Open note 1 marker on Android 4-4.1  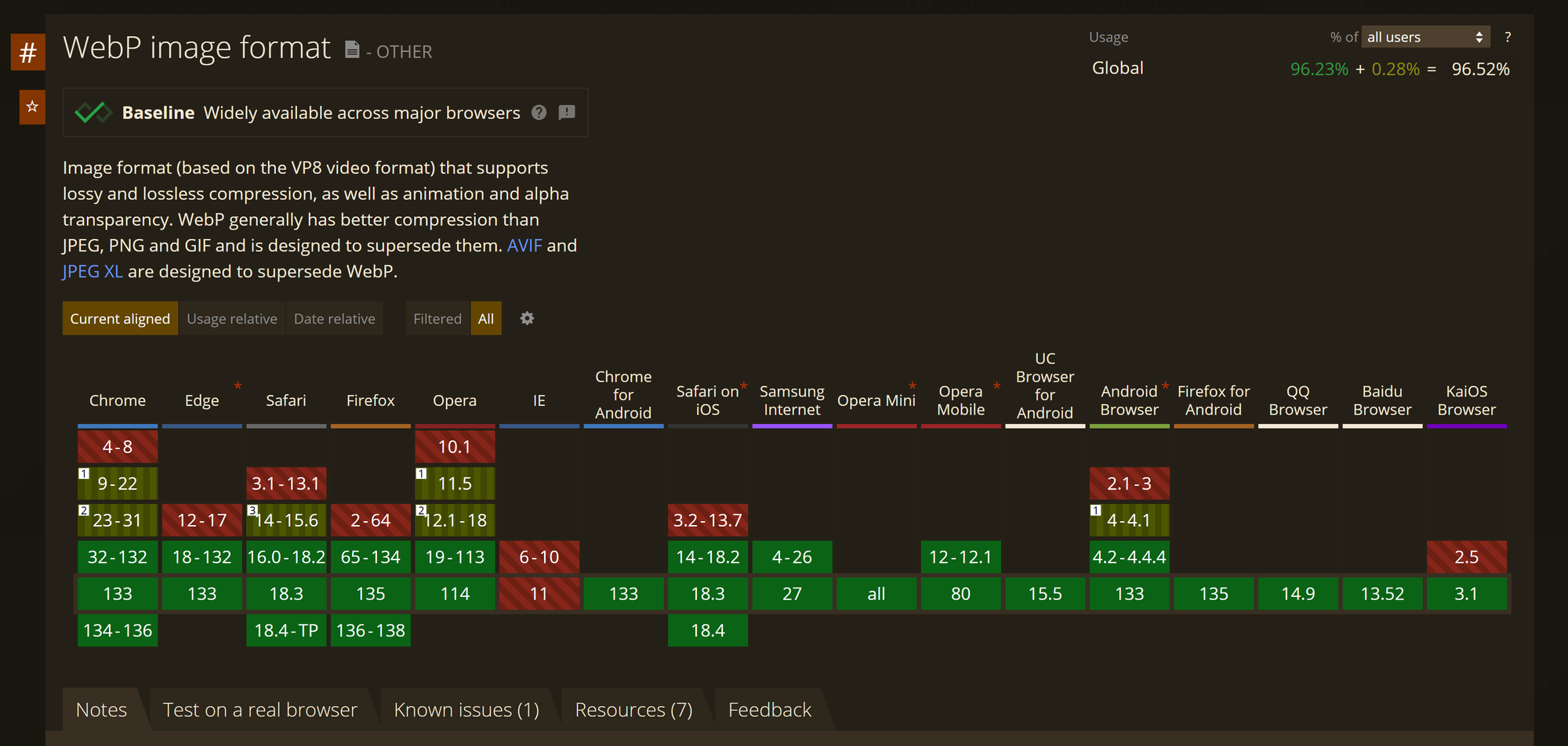[x=1096, y=510]
